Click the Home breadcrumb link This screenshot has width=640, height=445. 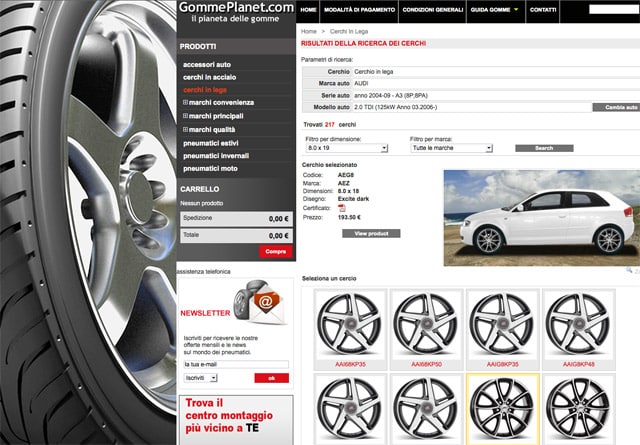(309, 31)
